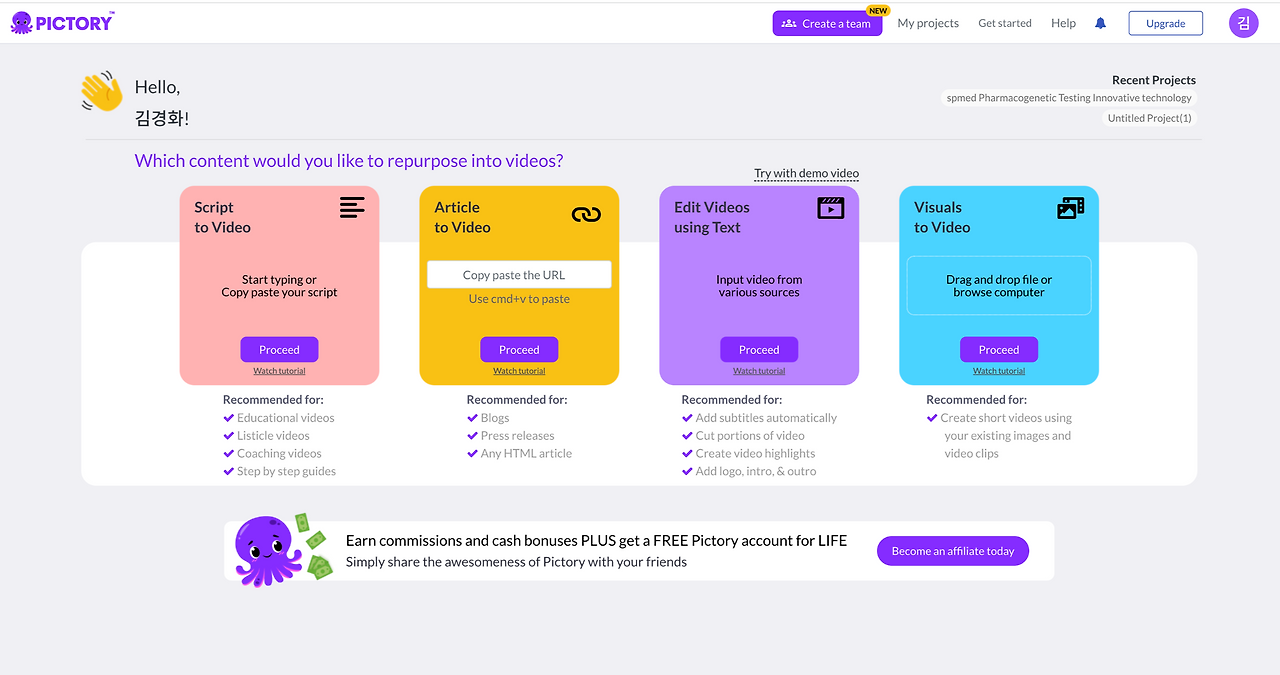Click the Press releases list item

510,436
